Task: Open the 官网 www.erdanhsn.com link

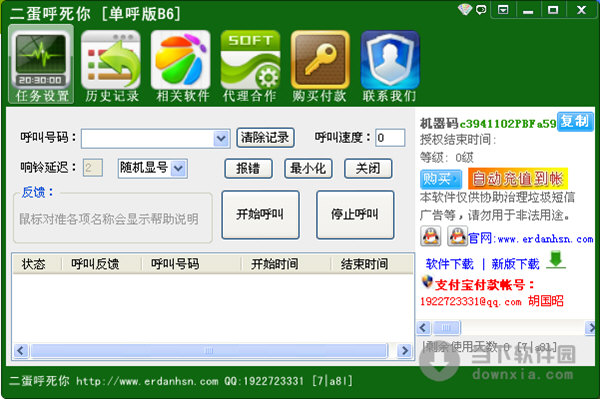Action: [530, 239]
